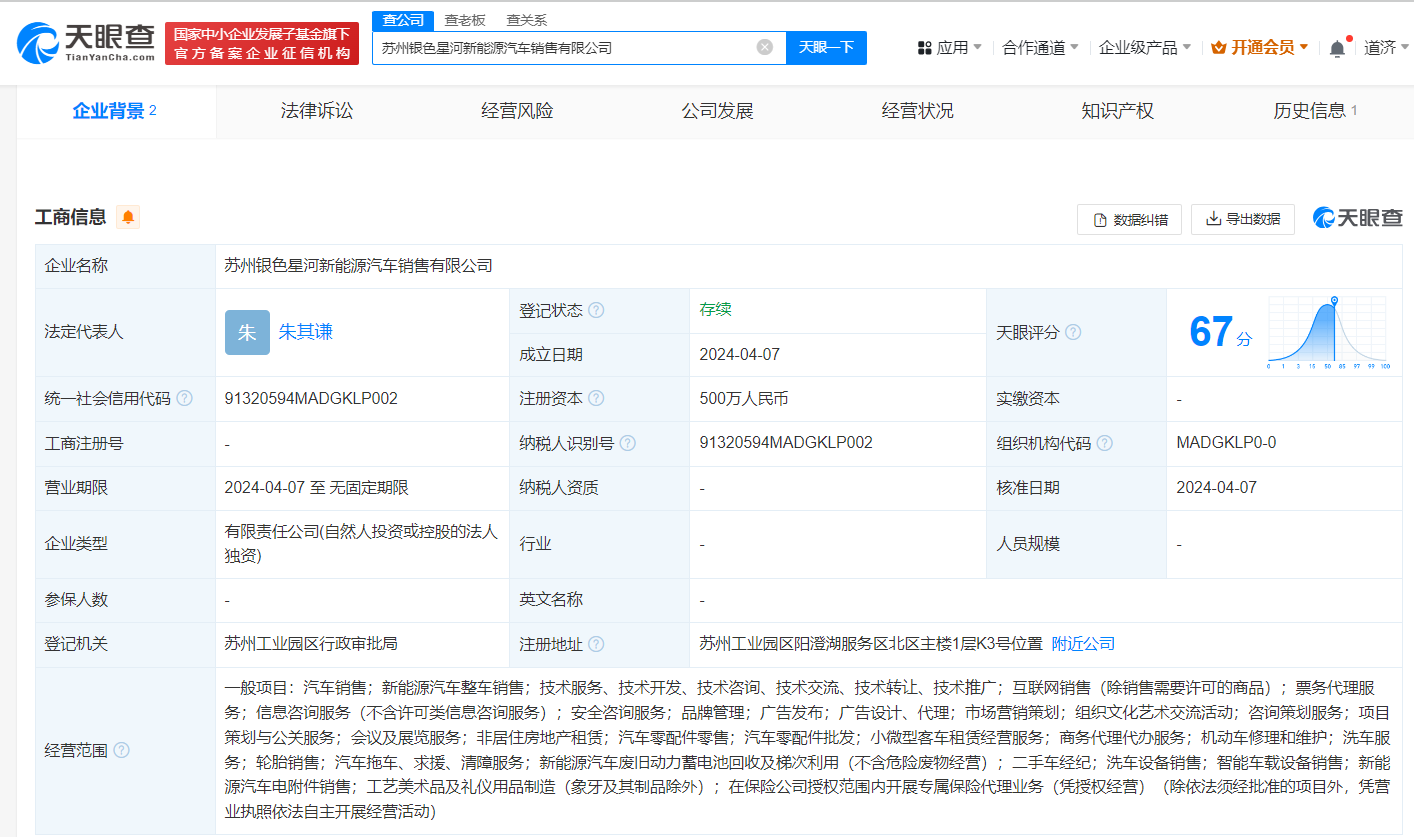Switch to the 法律诉讼 tab
The width and height of the screenshot is (1414, 837).
click(316, 110)
